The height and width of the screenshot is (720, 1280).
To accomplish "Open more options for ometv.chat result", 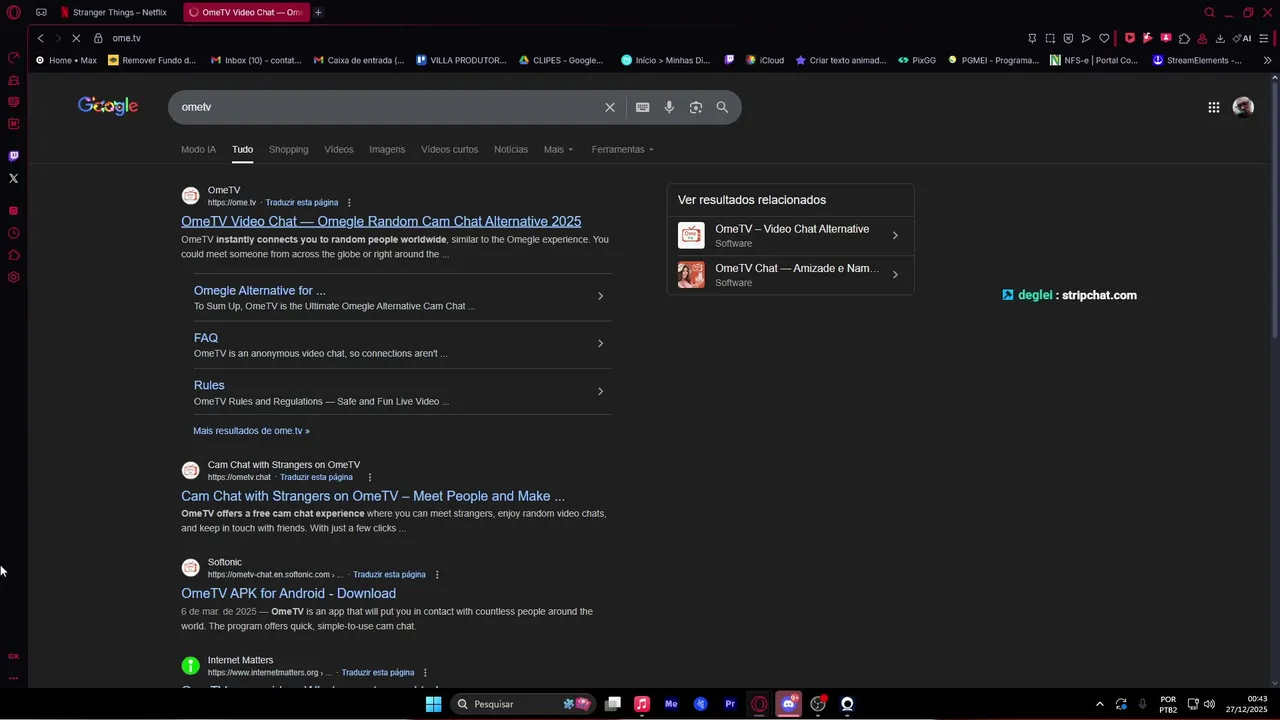I will (370, 478).
